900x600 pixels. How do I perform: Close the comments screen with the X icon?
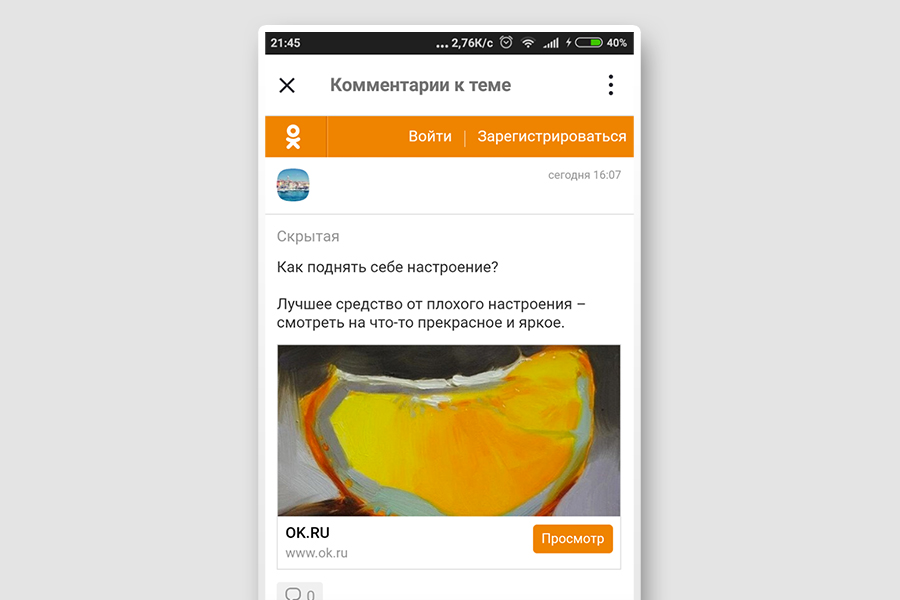coord(287,86)
